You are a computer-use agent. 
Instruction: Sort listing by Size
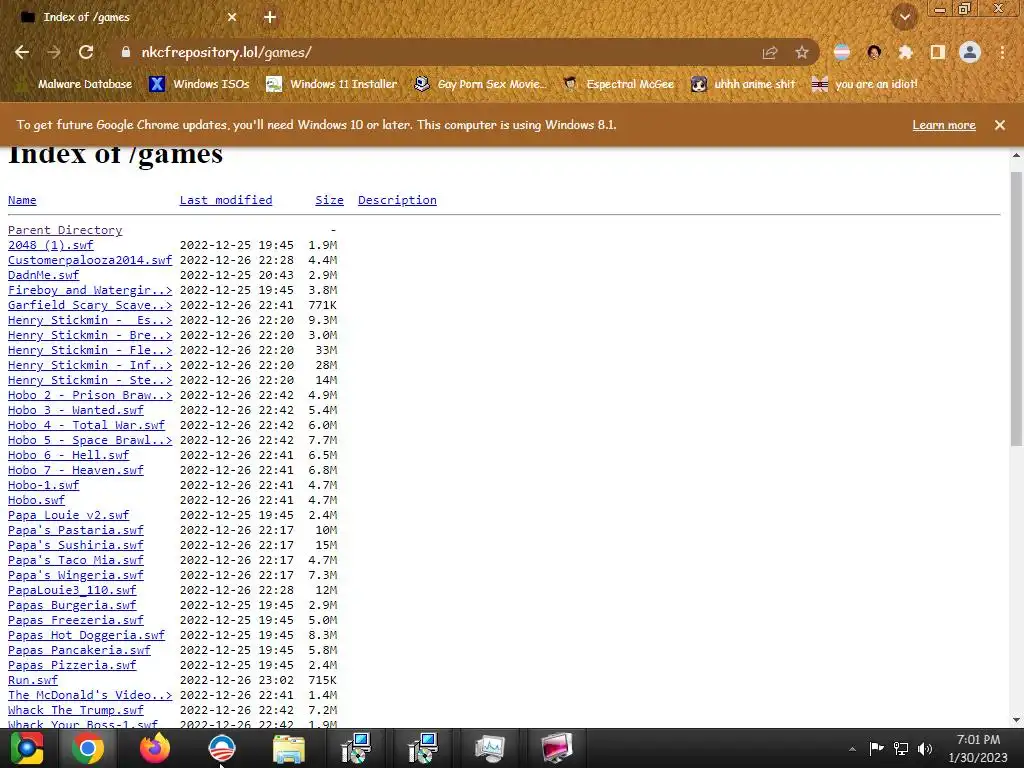pos(329,200)
